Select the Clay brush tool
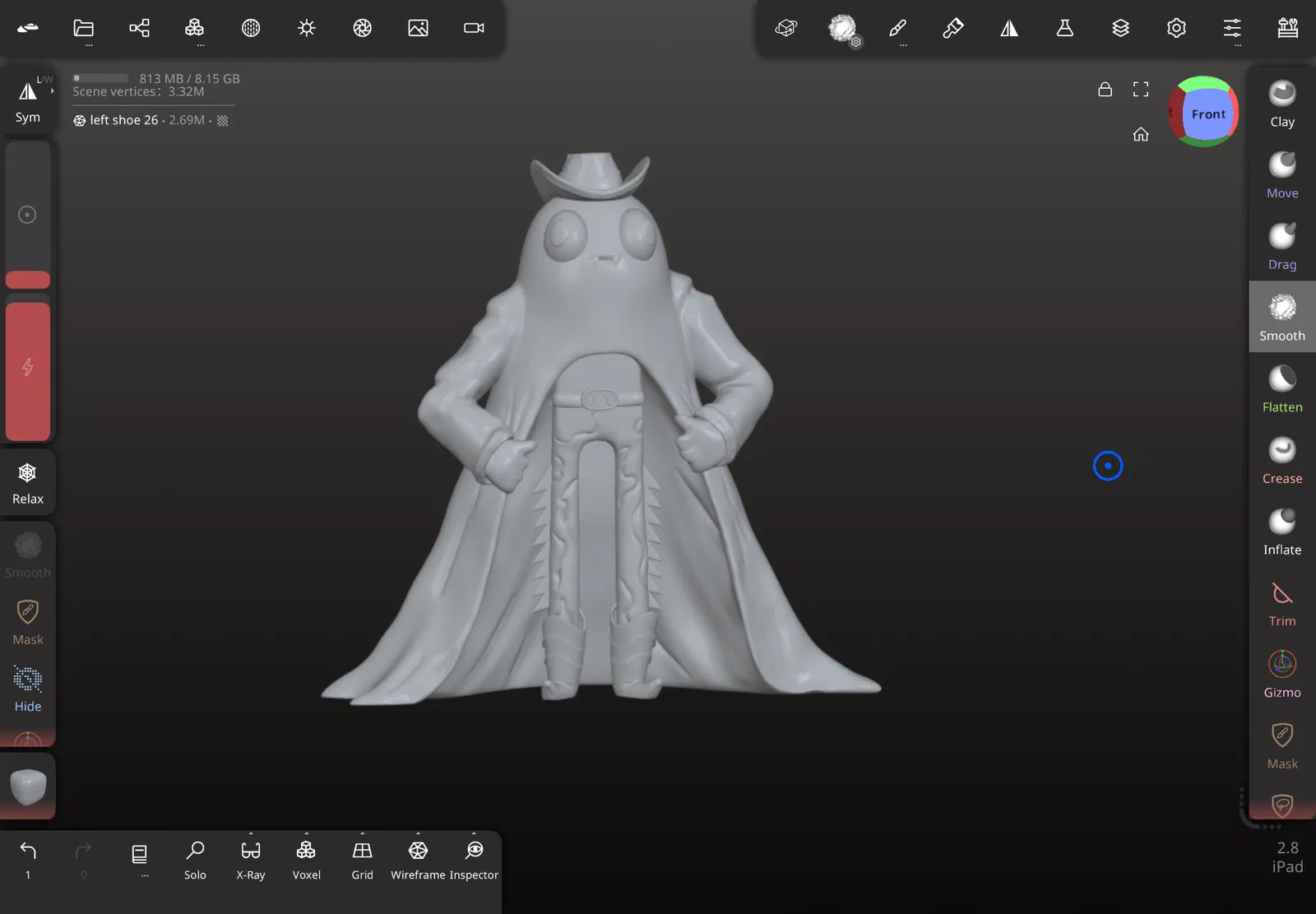 tap(1282, 104)
